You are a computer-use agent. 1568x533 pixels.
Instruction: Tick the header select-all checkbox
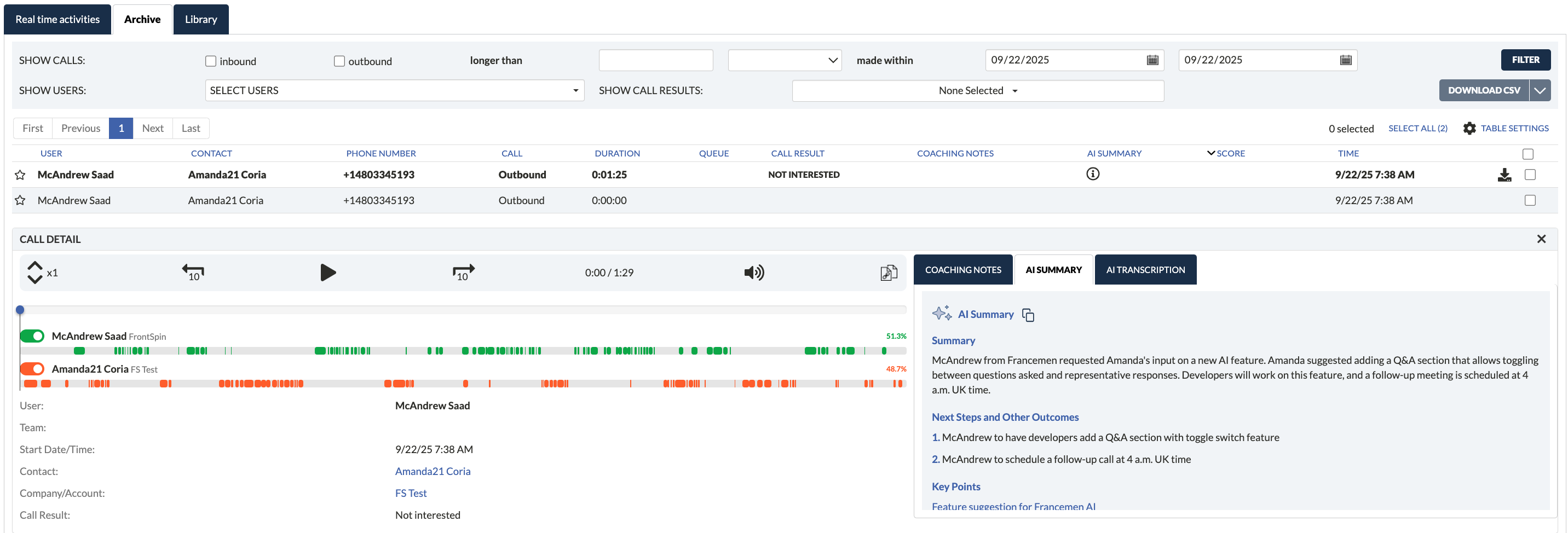point(1528,154)
